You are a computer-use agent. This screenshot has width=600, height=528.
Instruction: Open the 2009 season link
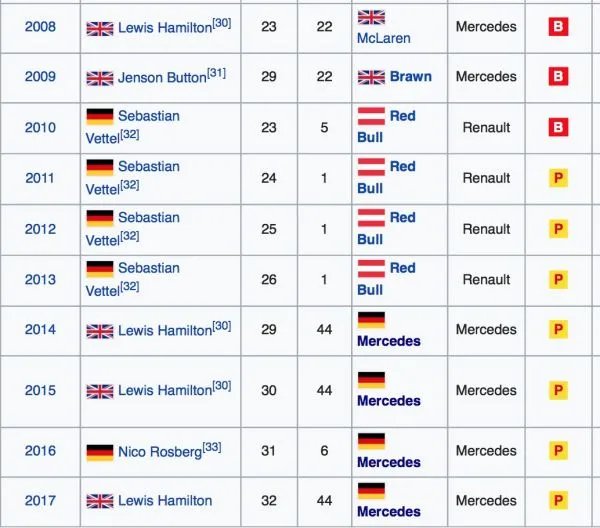40,77
